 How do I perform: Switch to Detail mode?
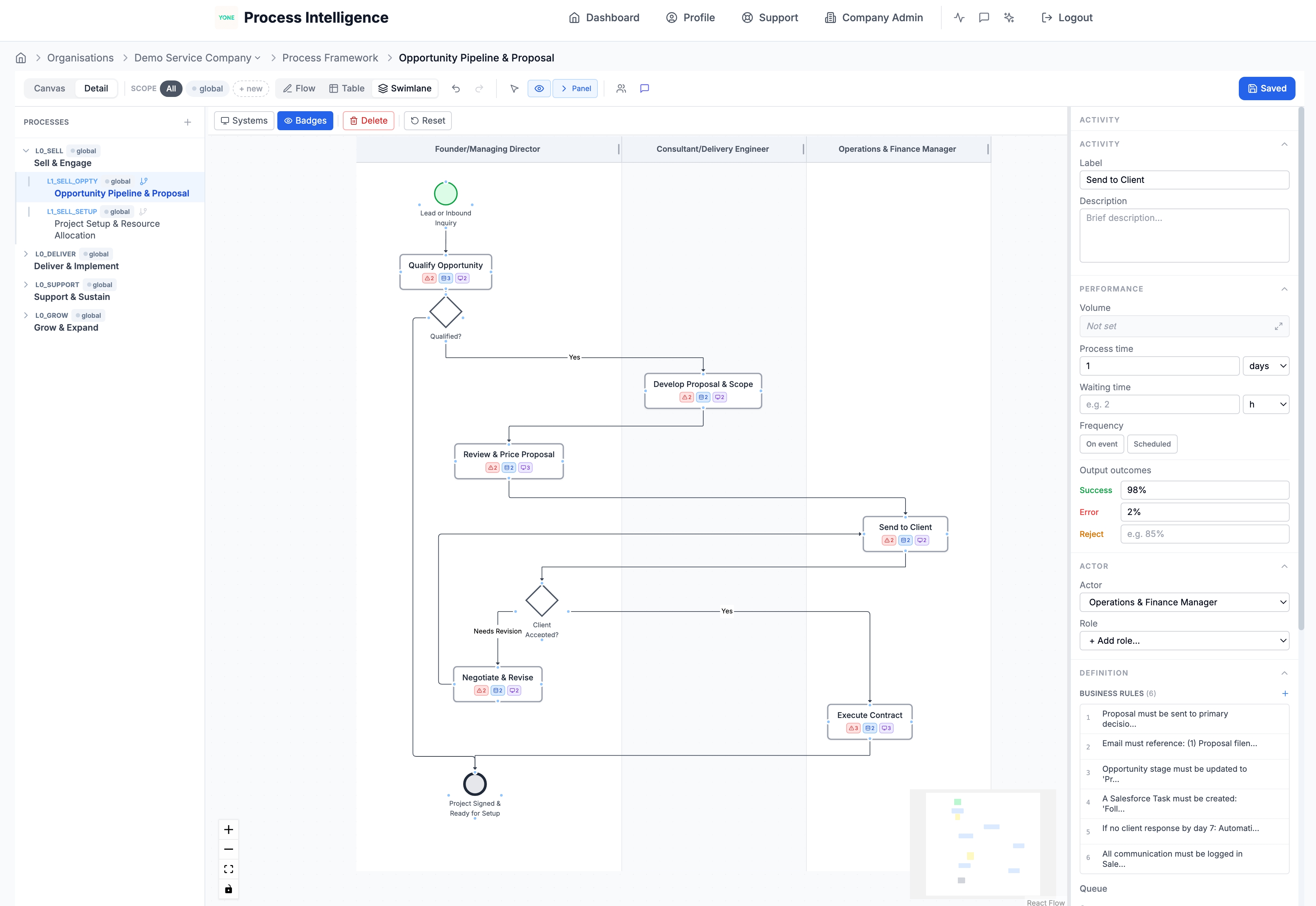[96, 89]
